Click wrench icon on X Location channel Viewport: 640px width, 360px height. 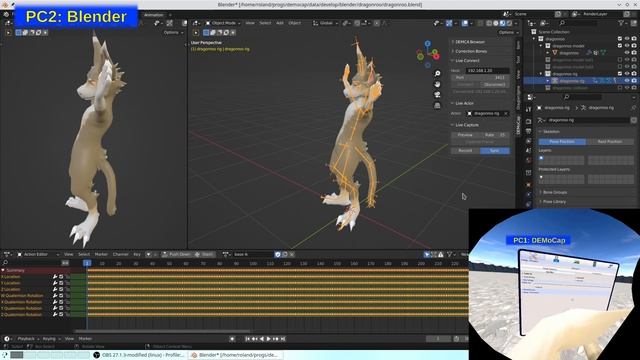tap(55, 277)
